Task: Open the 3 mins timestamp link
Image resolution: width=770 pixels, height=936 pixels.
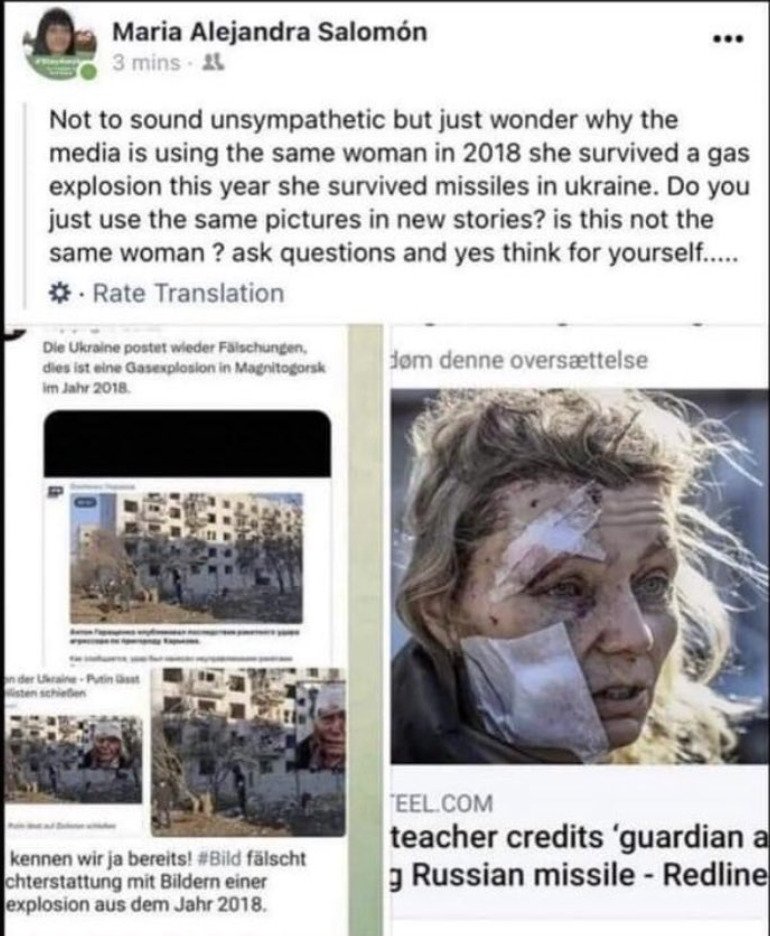Action: [146, 62]
